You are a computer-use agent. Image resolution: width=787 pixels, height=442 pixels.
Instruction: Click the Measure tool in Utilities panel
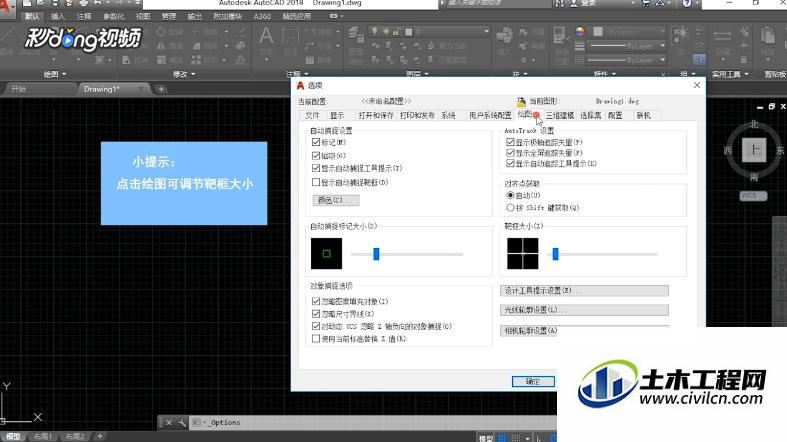pos(722,36)
